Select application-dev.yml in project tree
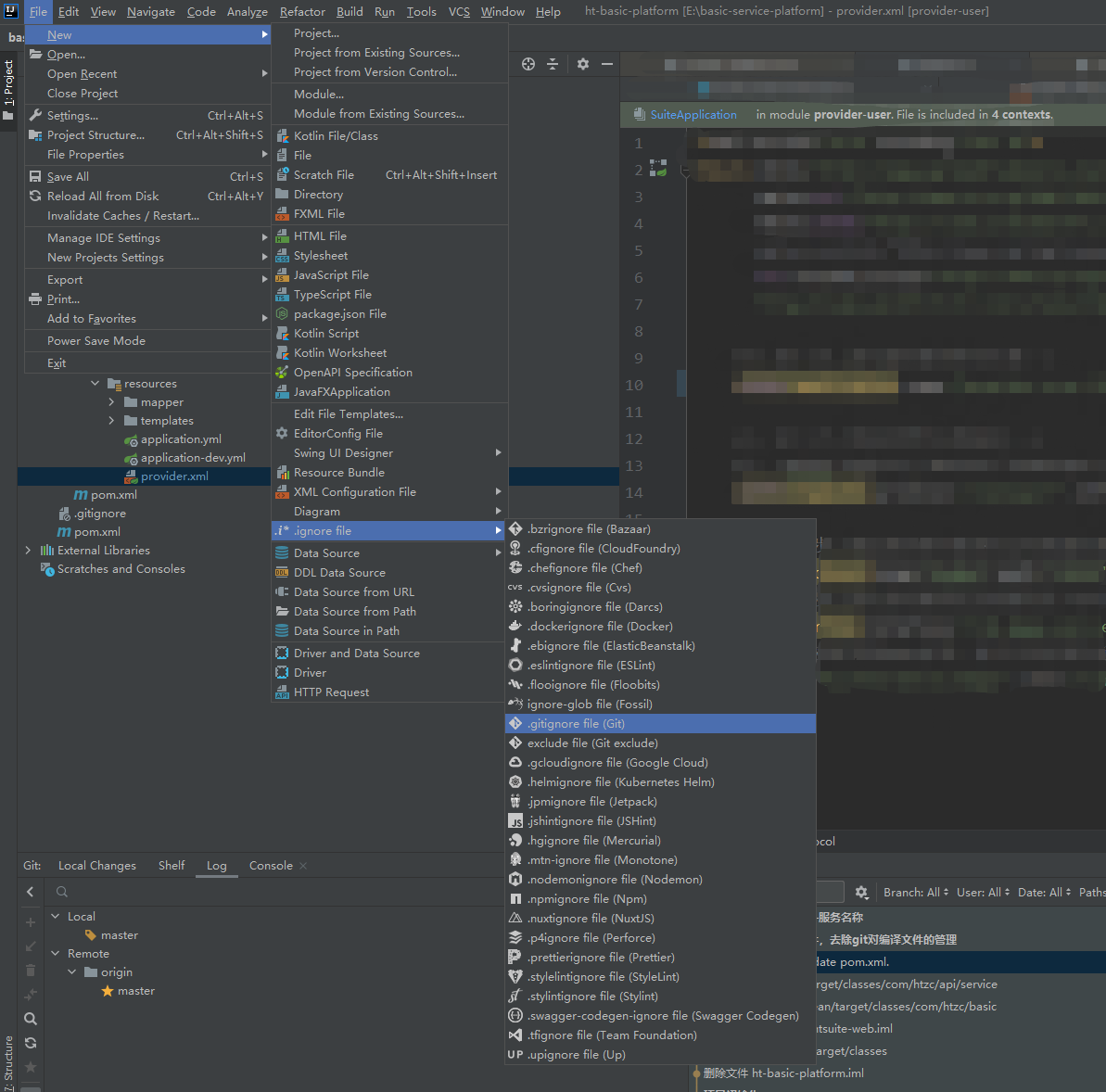The height and width of the screenshot is (1092, 1106). (x=193, y=458)
